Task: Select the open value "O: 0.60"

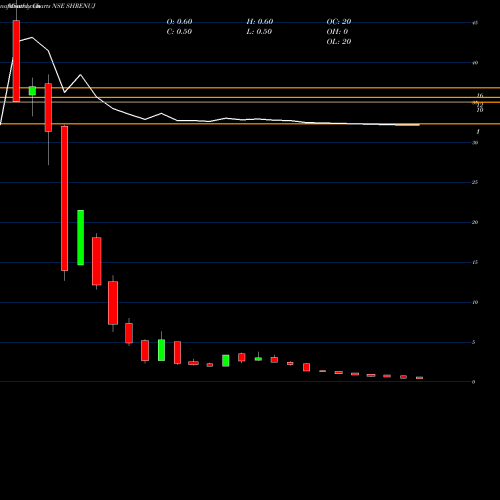Action: click(x=179, y=22)
